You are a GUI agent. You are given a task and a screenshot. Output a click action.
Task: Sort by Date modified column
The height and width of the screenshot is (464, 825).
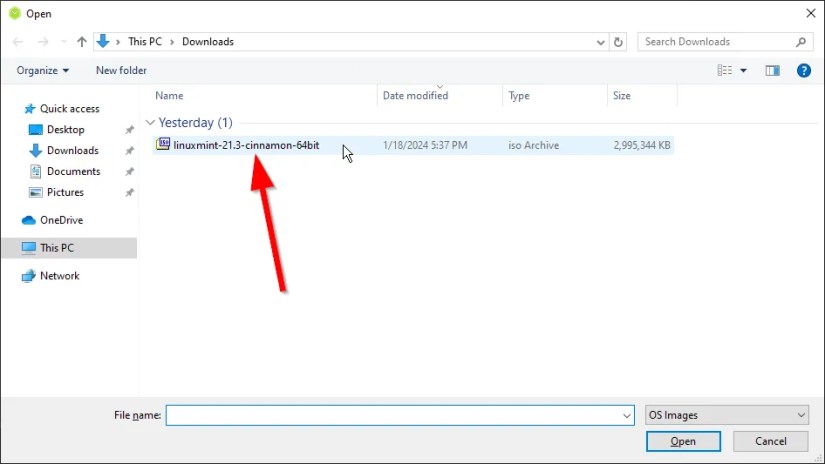[415, 96]
